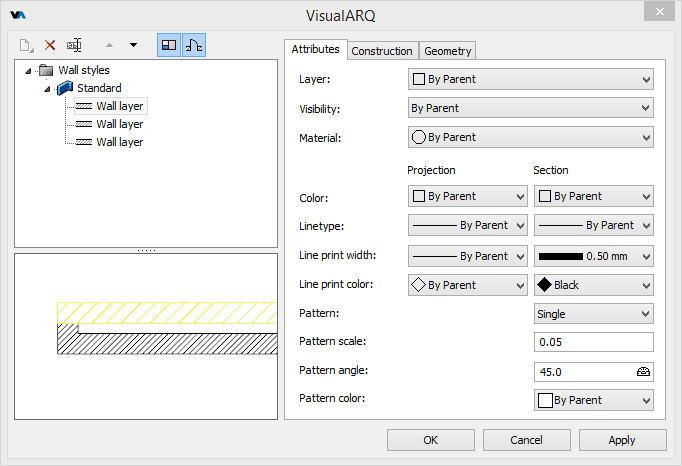Select the Standard wall style
682x466 pixels.
[99, 88]
